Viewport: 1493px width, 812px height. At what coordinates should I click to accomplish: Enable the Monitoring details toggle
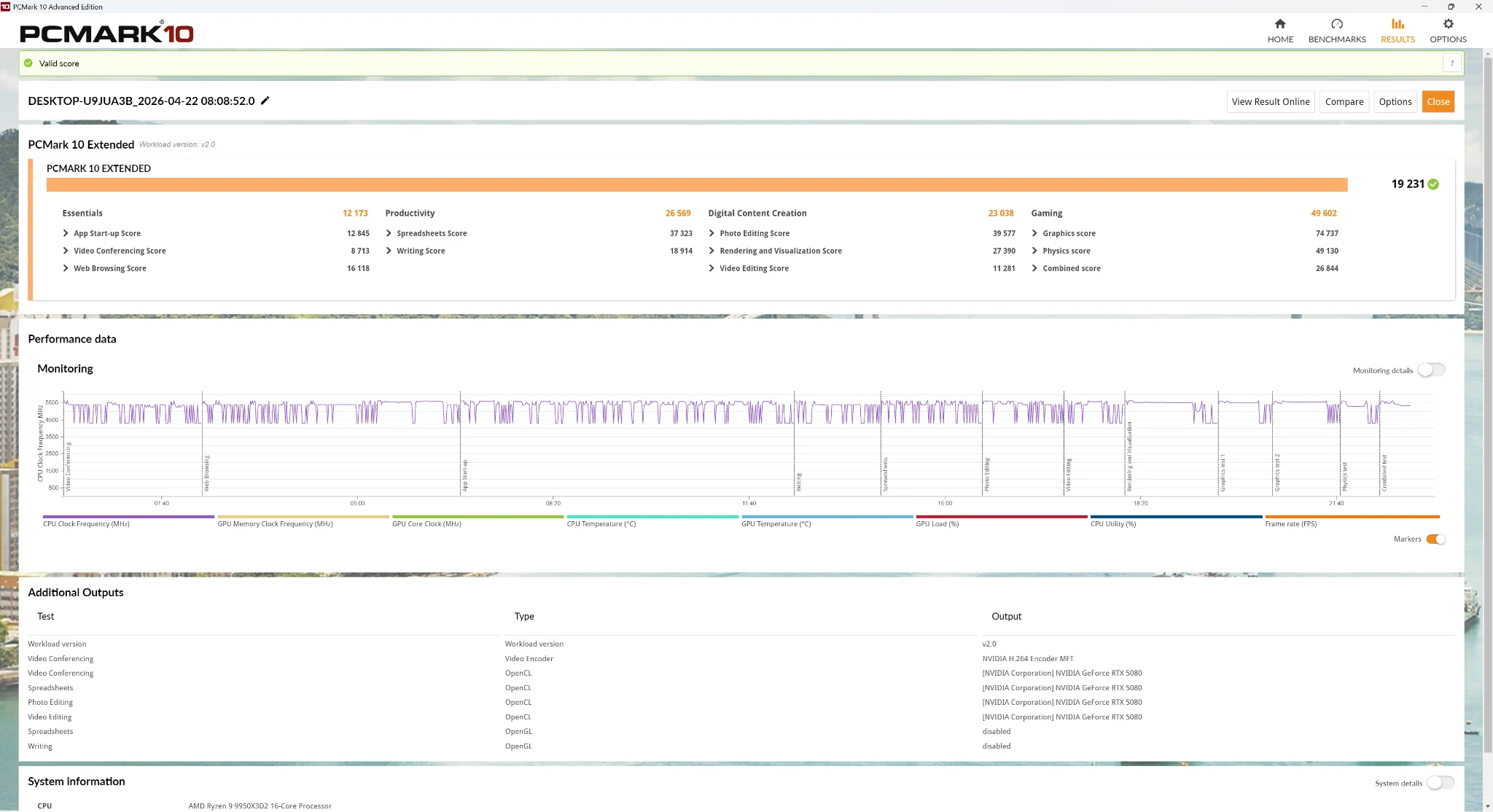click(x=1431, y=370)
